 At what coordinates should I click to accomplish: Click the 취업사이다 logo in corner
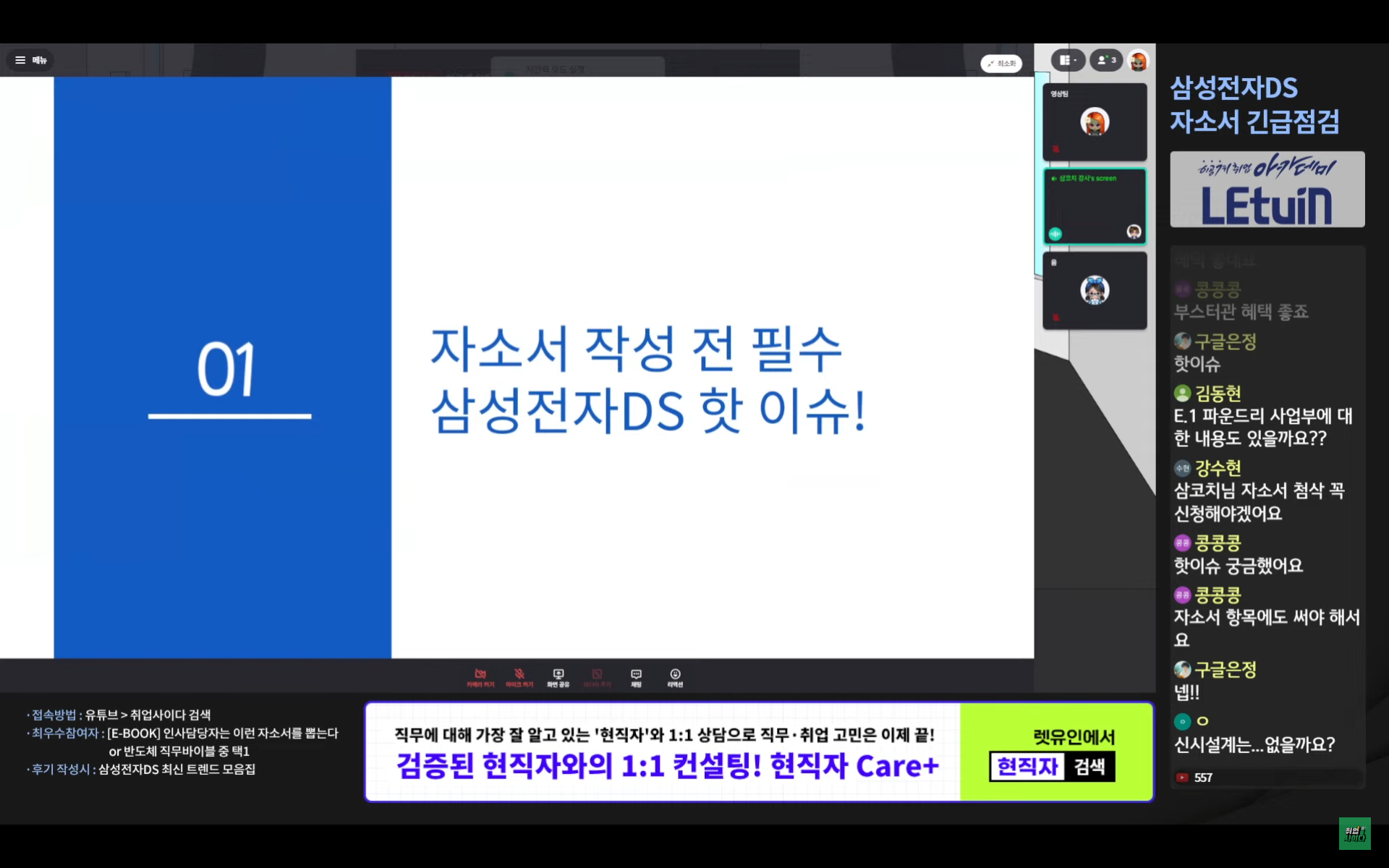[x=1355, y=834]
